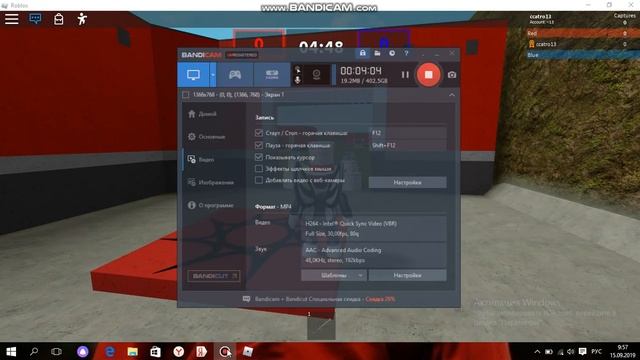Open Yandex Browser from taskbar

[x=178, y=351]
